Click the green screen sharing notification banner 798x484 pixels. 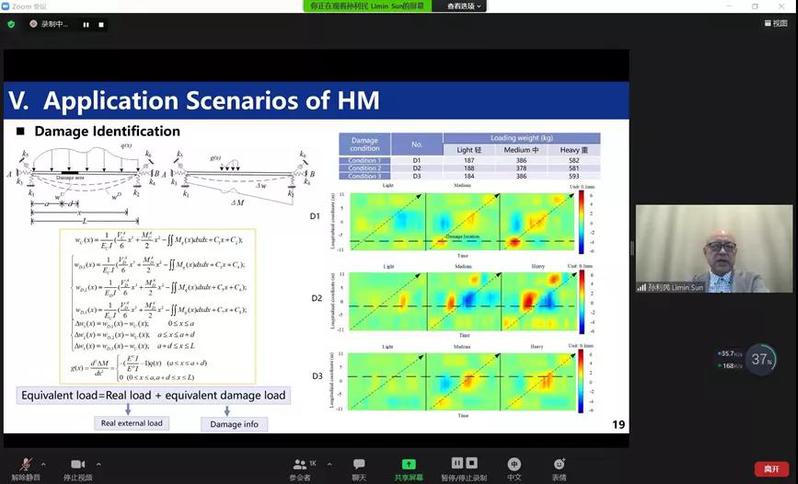pos(369,6)
